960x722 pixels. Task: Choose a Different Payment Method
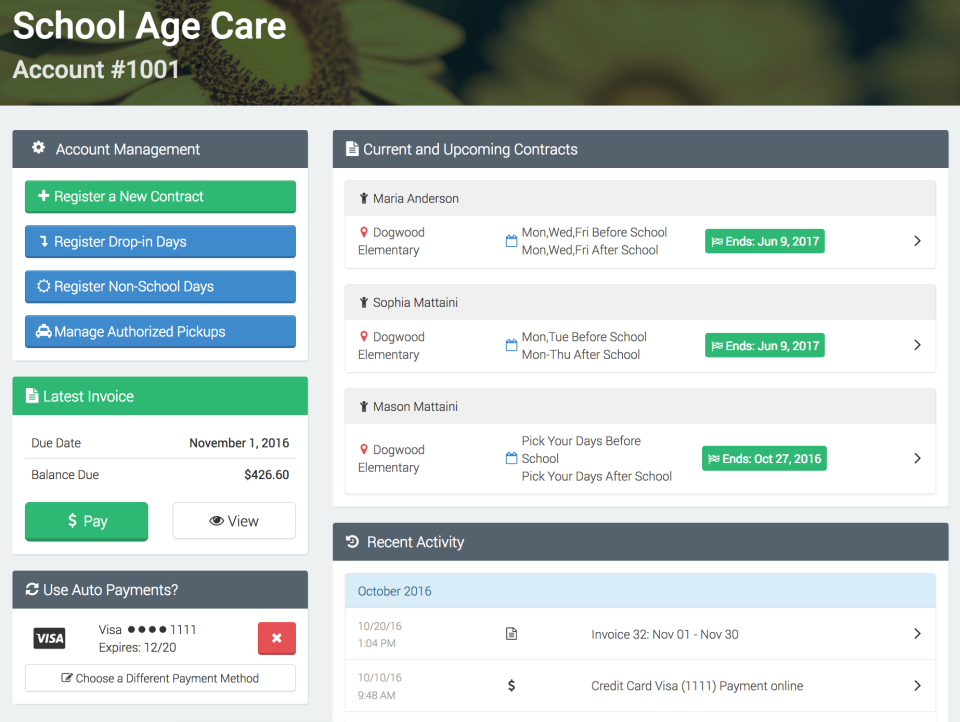point(160,678)
